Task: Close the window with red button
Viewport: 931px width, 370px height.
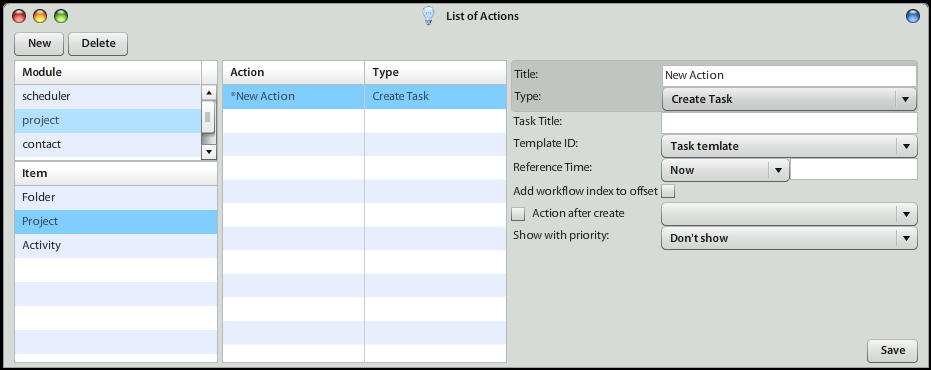Action: (x=19, y=17)
